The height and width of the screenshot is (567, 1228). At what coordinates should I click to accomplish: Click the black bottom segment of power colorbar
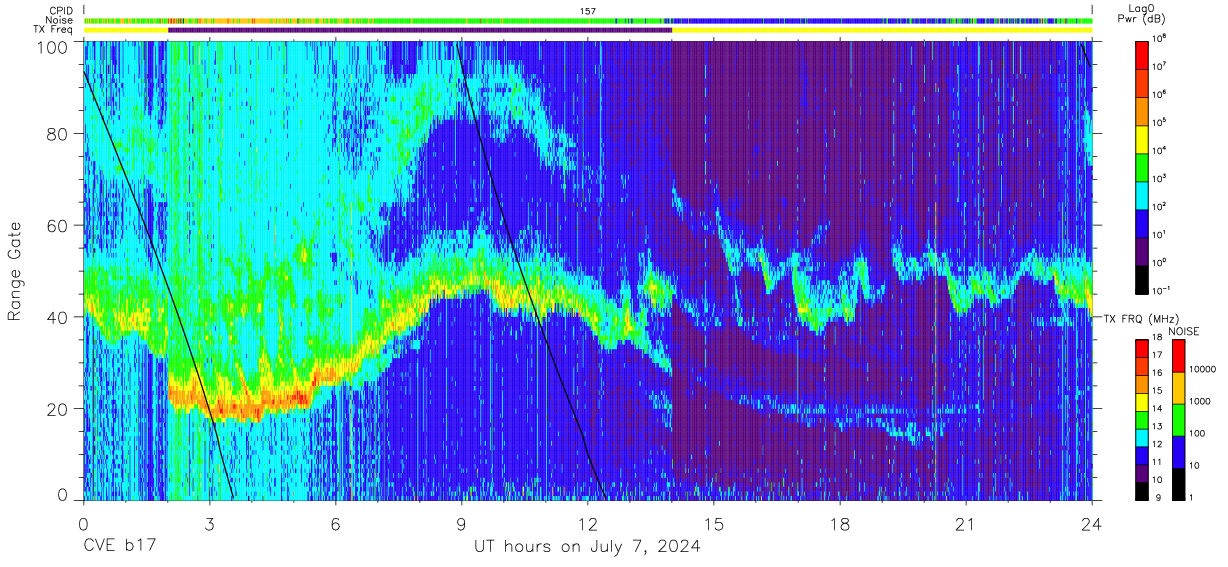coord(1142,282)
